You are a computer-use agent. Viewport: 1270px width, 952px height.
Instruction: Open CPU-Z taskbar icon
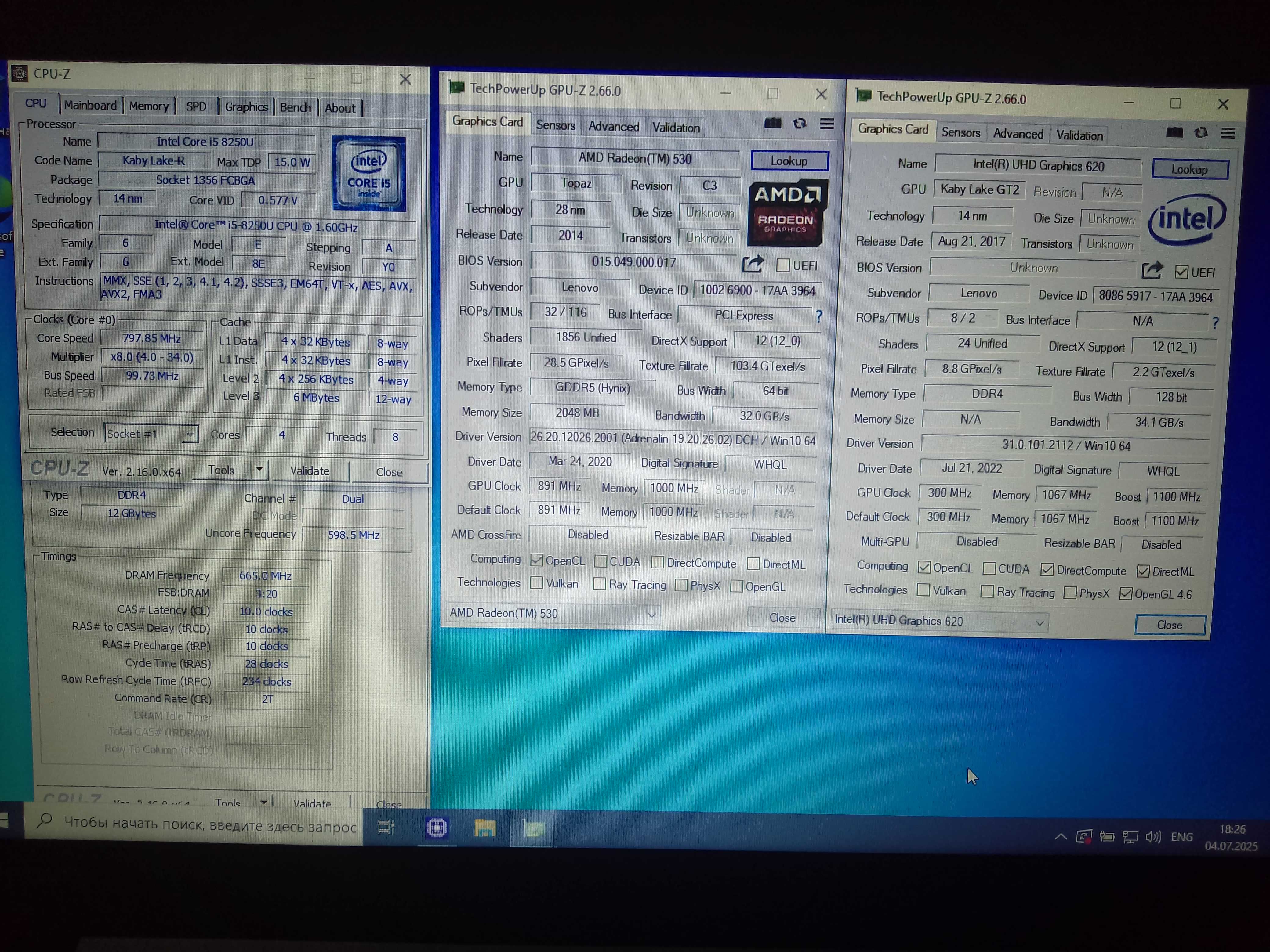(x=437, y=828)
